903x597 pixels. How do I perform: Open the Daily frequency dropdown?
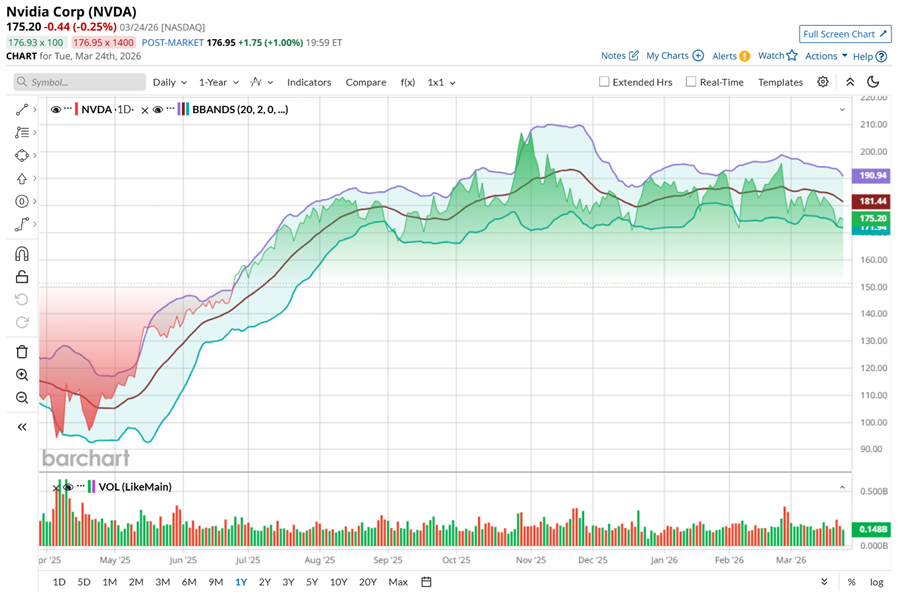point(170,82)
